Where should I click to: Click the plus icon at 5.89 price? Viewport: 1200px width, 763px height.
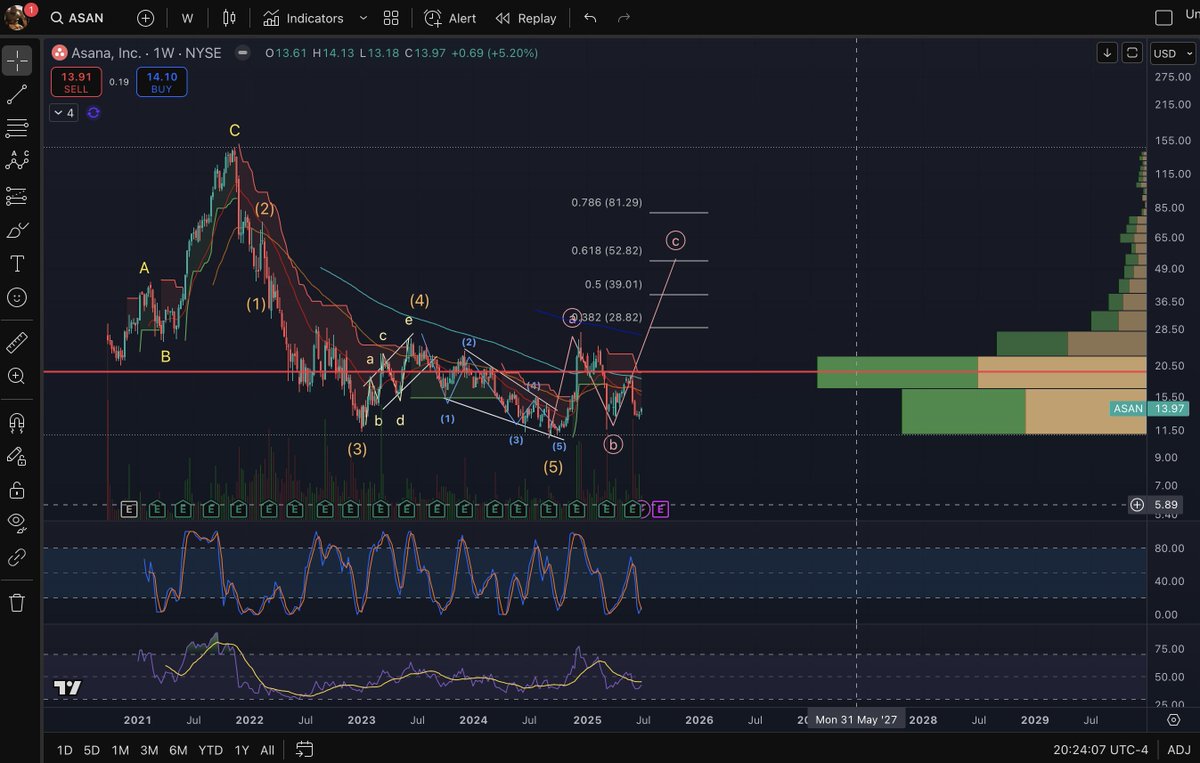[x=1137, y=505]
